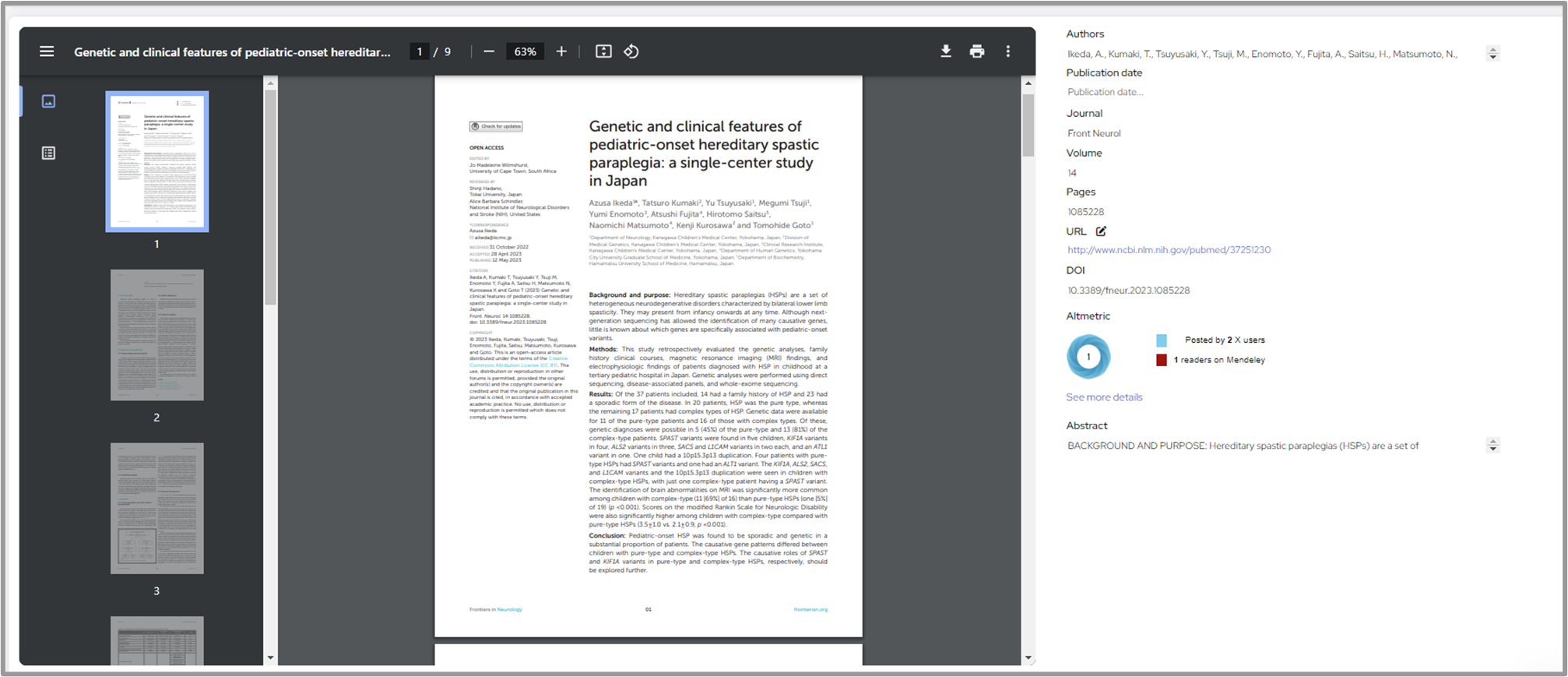Switch to document outline view in sidebar
The image size is (1568, 677).
coord(48,153)
